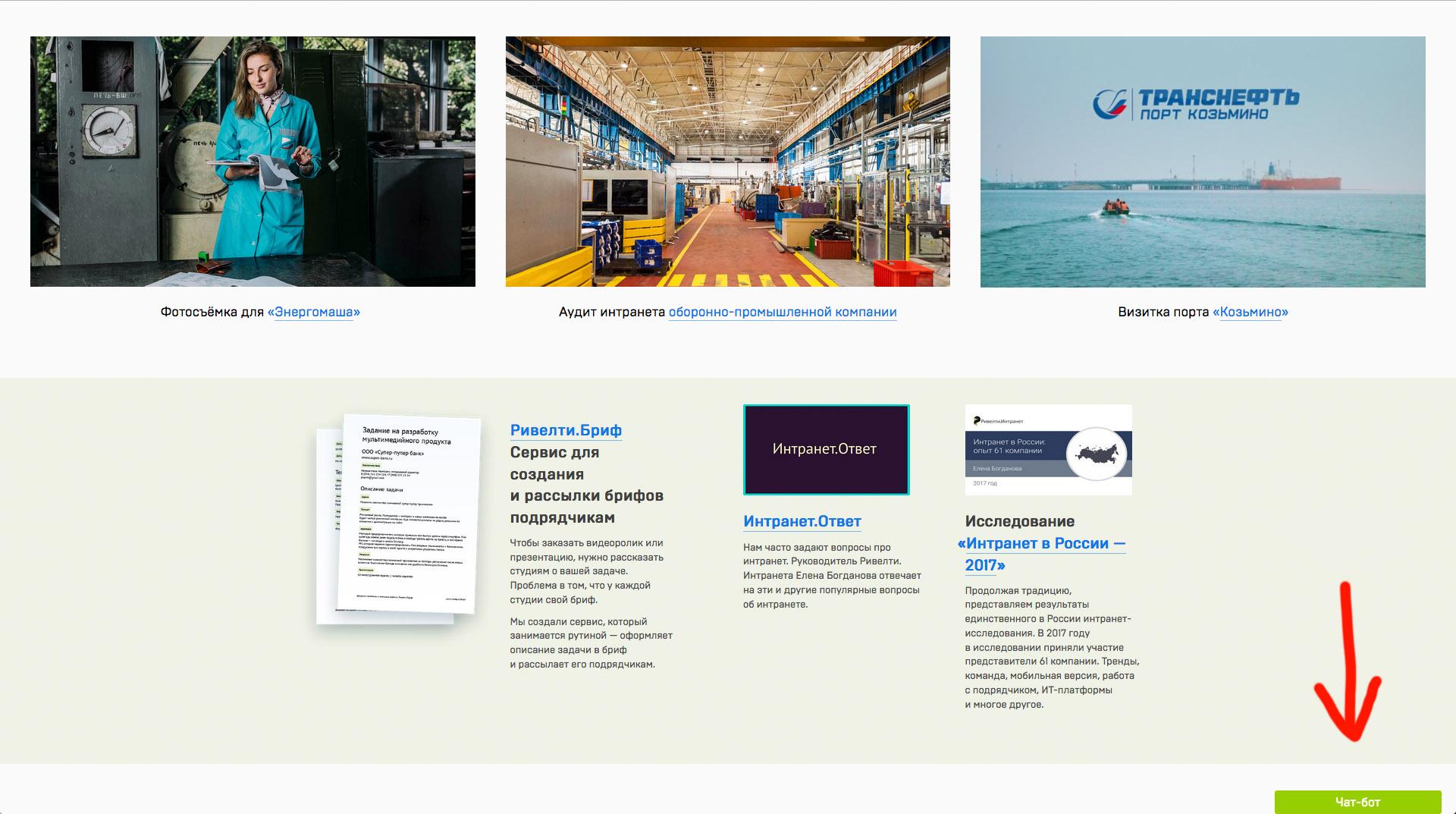Click the Транснефть logo in the port image
The image size is (1456, 814).
tap(1196, 104)
